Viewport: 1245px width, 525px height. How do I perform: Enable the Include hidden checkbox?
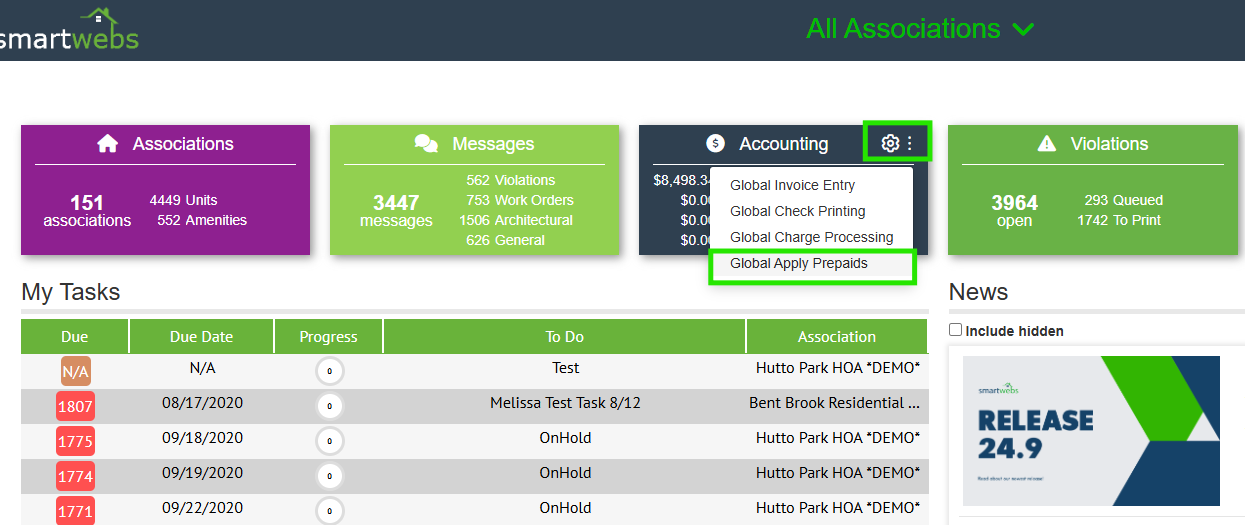click(x=956, y=330)
